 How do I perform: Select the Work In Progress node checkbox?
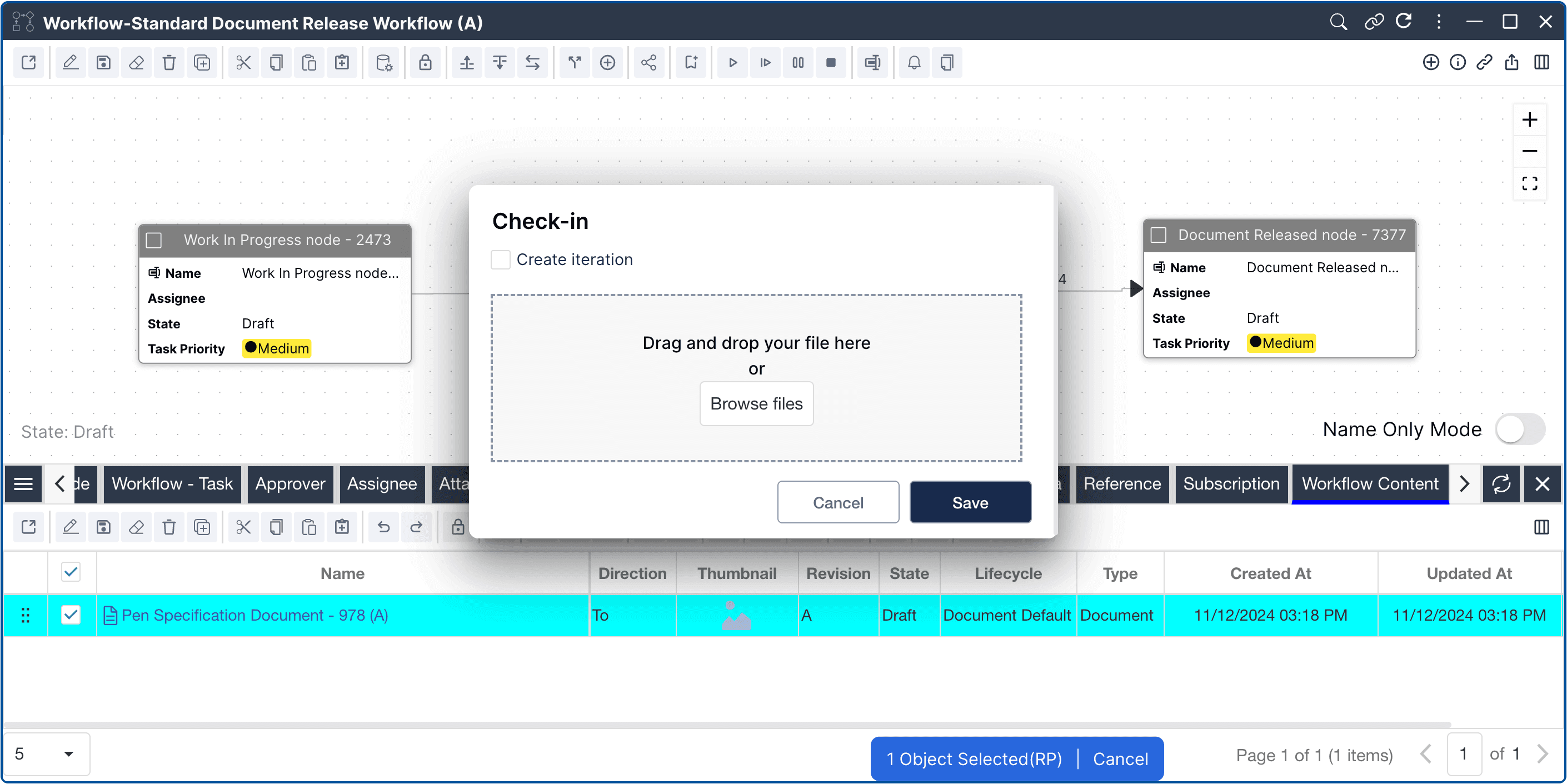click(x=154, y=240)
